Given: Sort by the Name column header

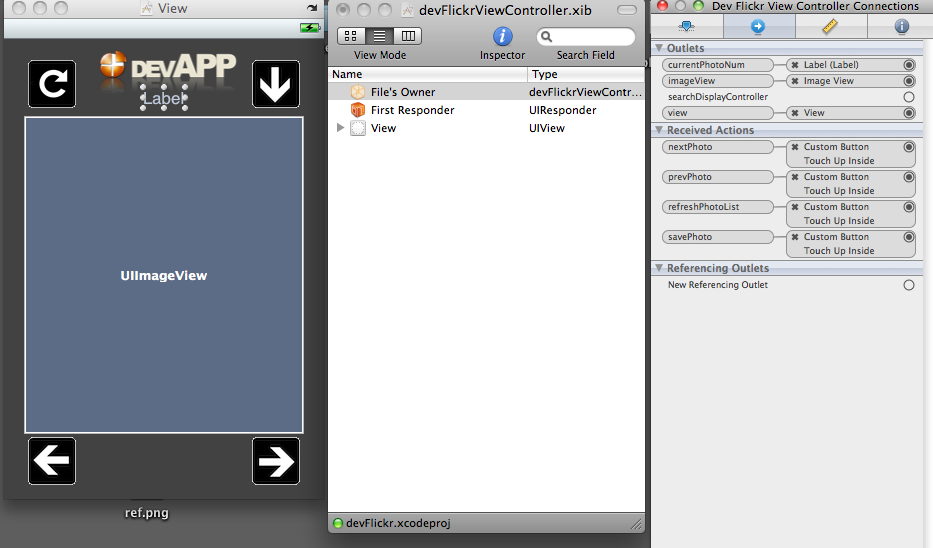Looking at the screenshot, I should 427,74.
